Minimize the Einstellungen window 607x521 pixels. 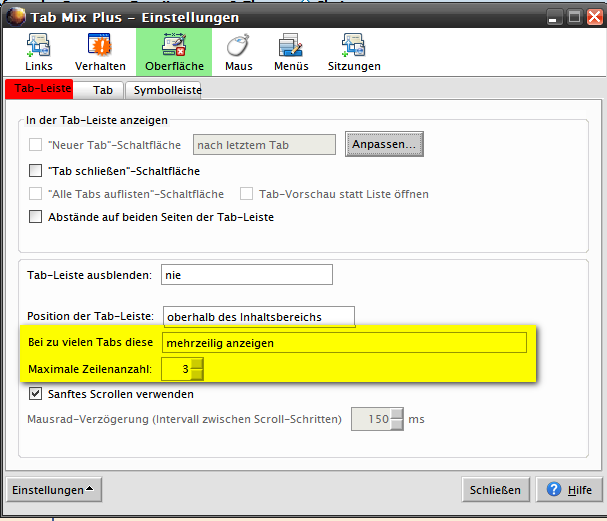pyautogui.click(x=554, y=17)
